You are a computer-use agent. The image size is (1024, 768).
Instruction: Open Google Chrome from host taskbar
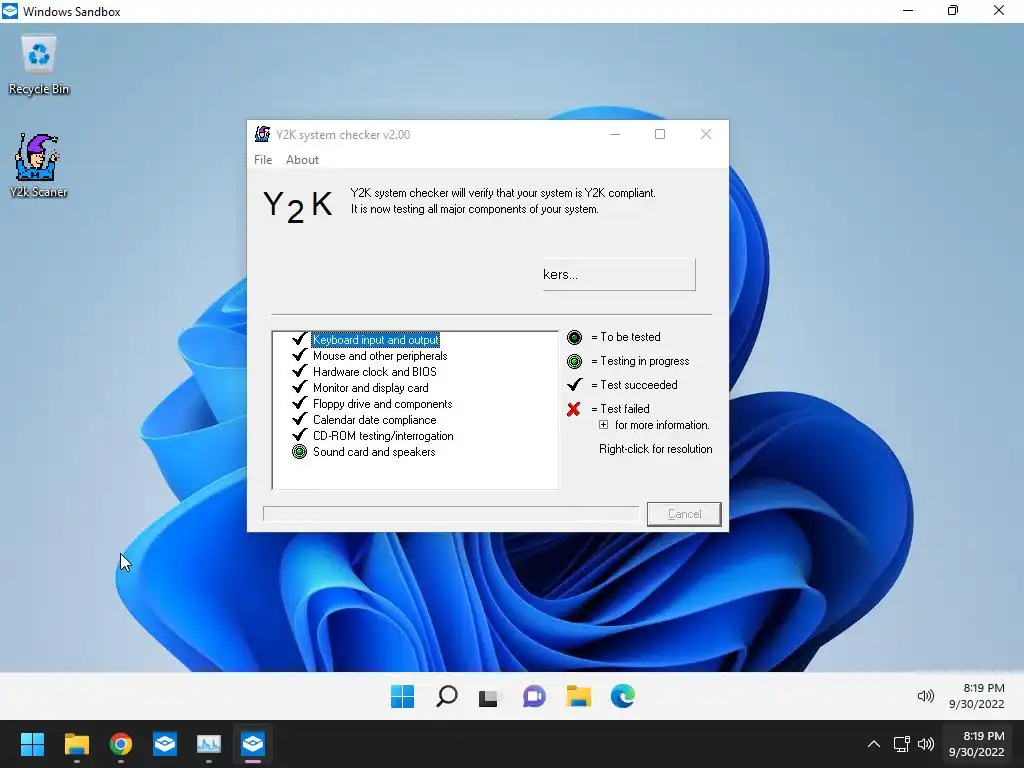(x=121, y=744)
